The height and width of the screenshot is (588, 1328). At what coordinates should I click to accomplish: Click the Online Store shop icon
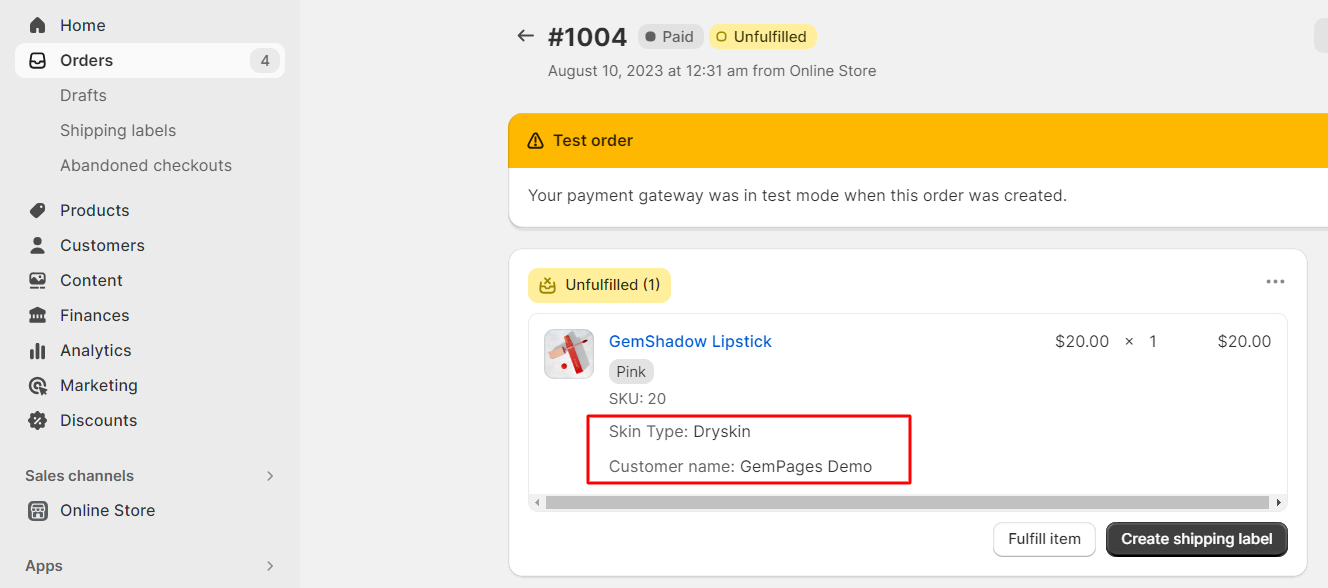pos(38,510)
